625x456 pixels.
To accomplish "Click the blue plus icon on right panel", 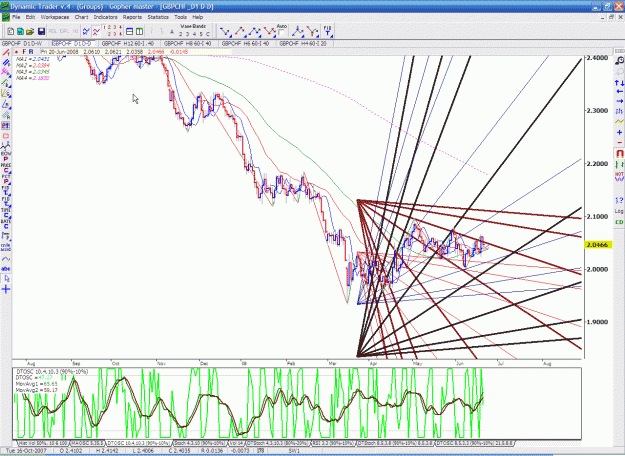I will pos(619,132).
